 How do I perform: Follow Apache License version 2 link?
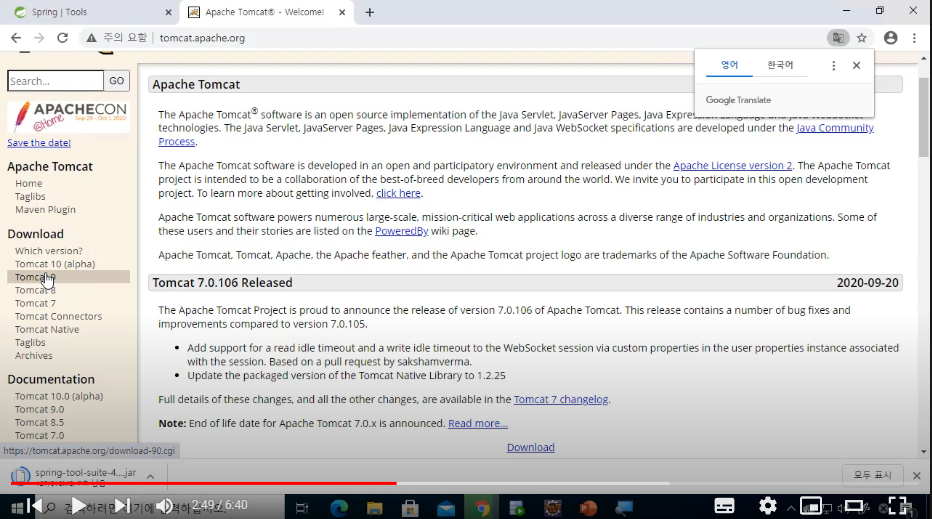pyautogui.click(x=732, y=165)
